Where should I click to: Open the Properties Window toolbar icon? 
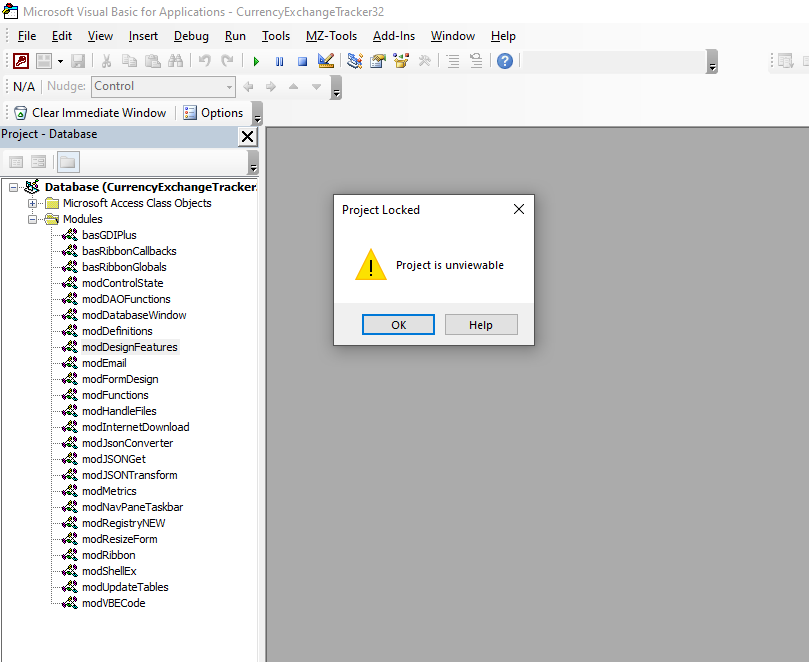(378, 61)
